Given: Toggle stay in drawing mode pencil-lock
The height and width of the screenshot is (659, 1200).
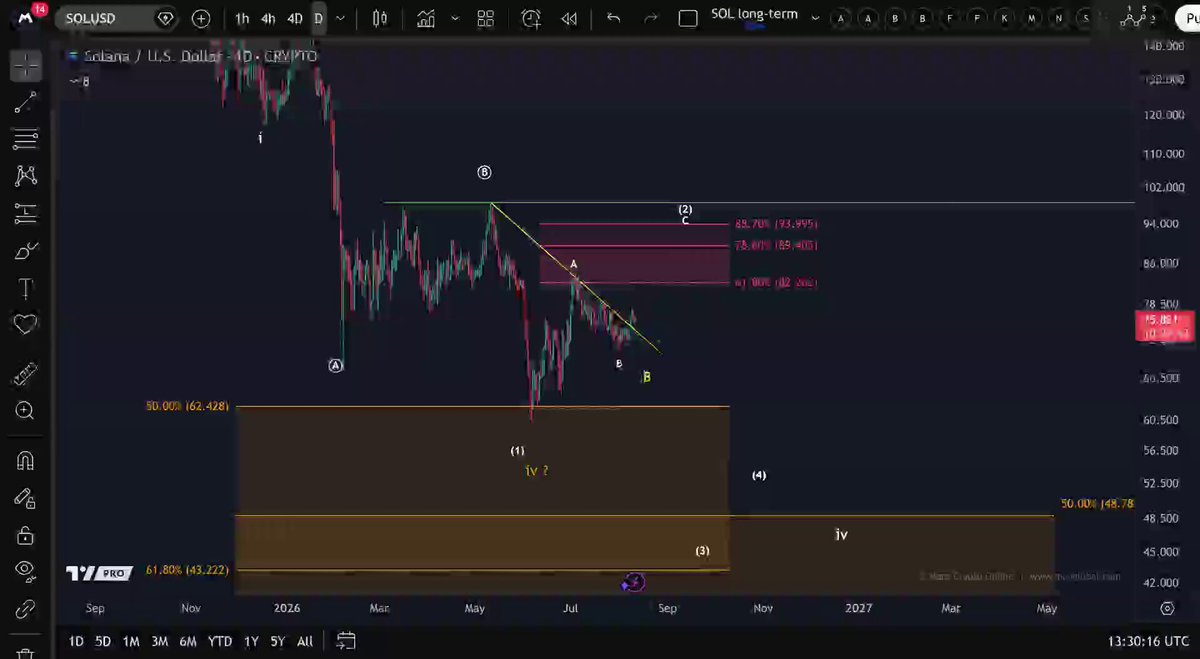Looking at the screenshot, I should click(26, 498).
